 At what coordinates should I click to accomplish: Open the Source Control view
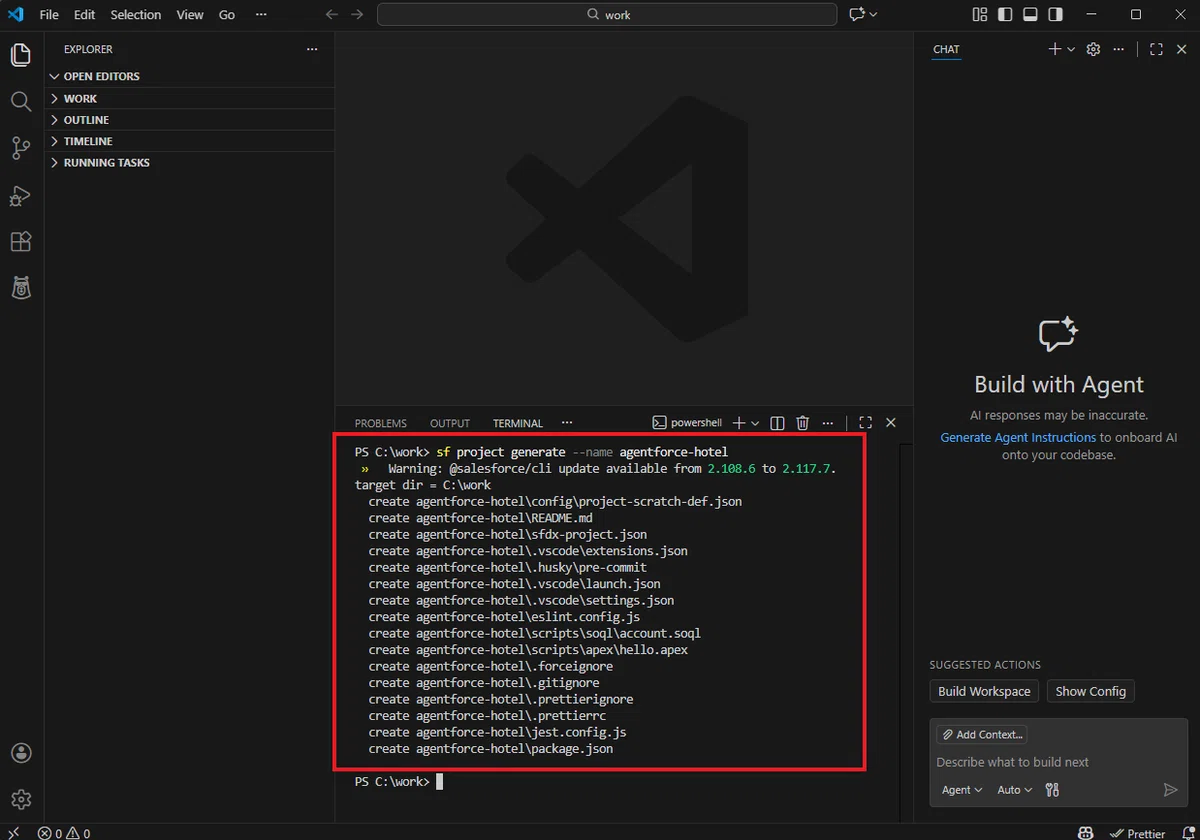click(21, 148)
